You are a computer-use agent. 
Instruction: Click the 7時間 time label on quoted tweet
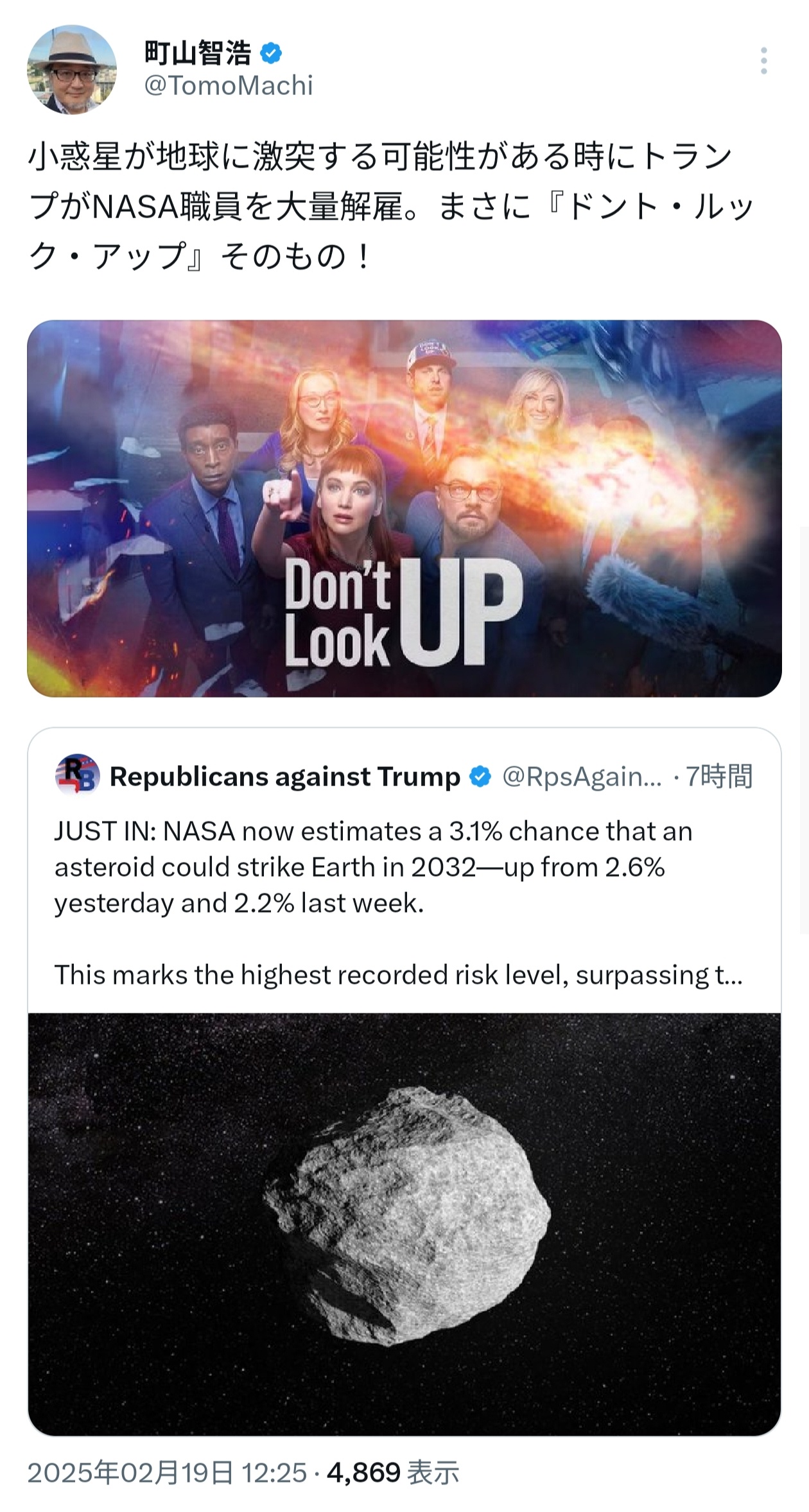pos(719,777)
